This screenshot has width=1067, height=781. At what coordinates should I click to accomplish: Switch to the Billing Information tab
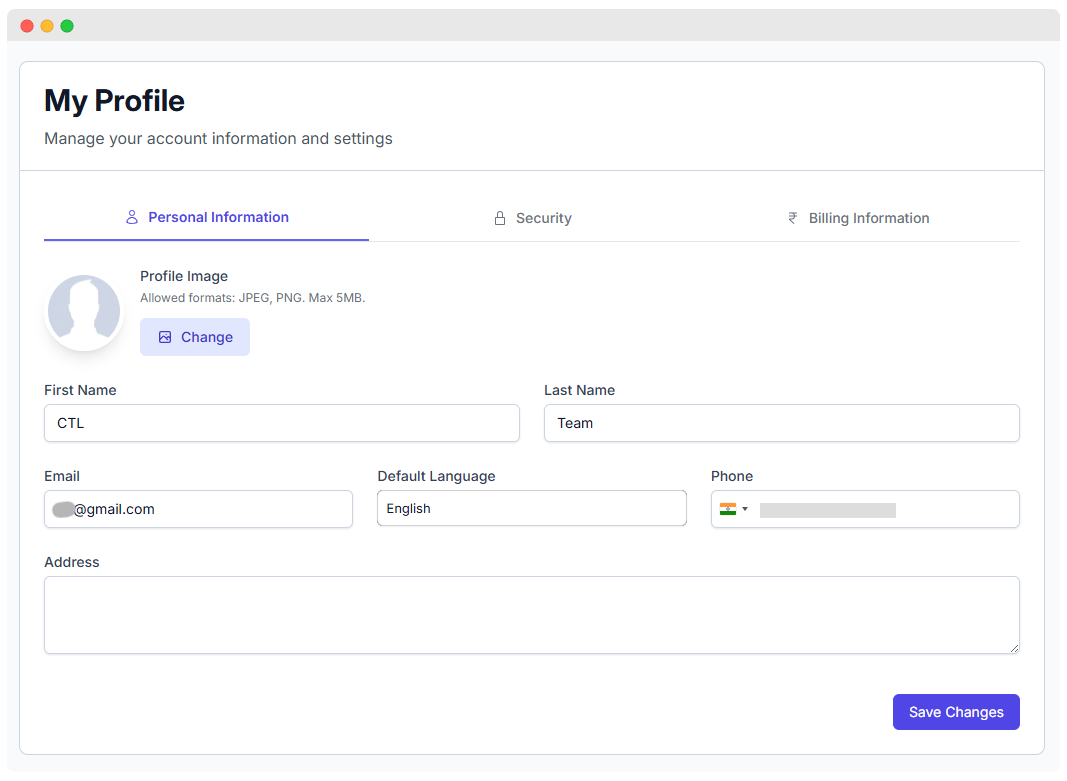tap(868, 217)
